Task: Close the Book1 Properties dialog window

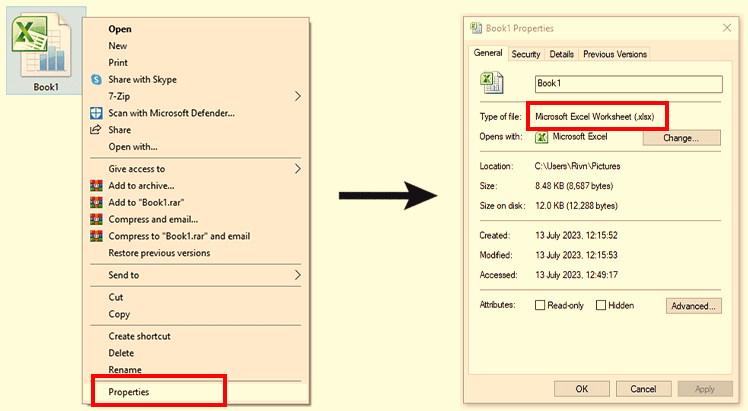Action: coord(726,28)
